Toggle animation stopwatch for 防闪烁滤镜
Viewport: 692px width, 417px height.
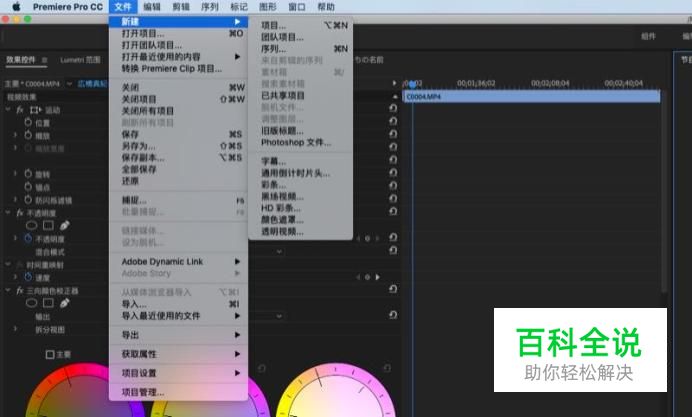pyautogui.click(x=28, y=199)
